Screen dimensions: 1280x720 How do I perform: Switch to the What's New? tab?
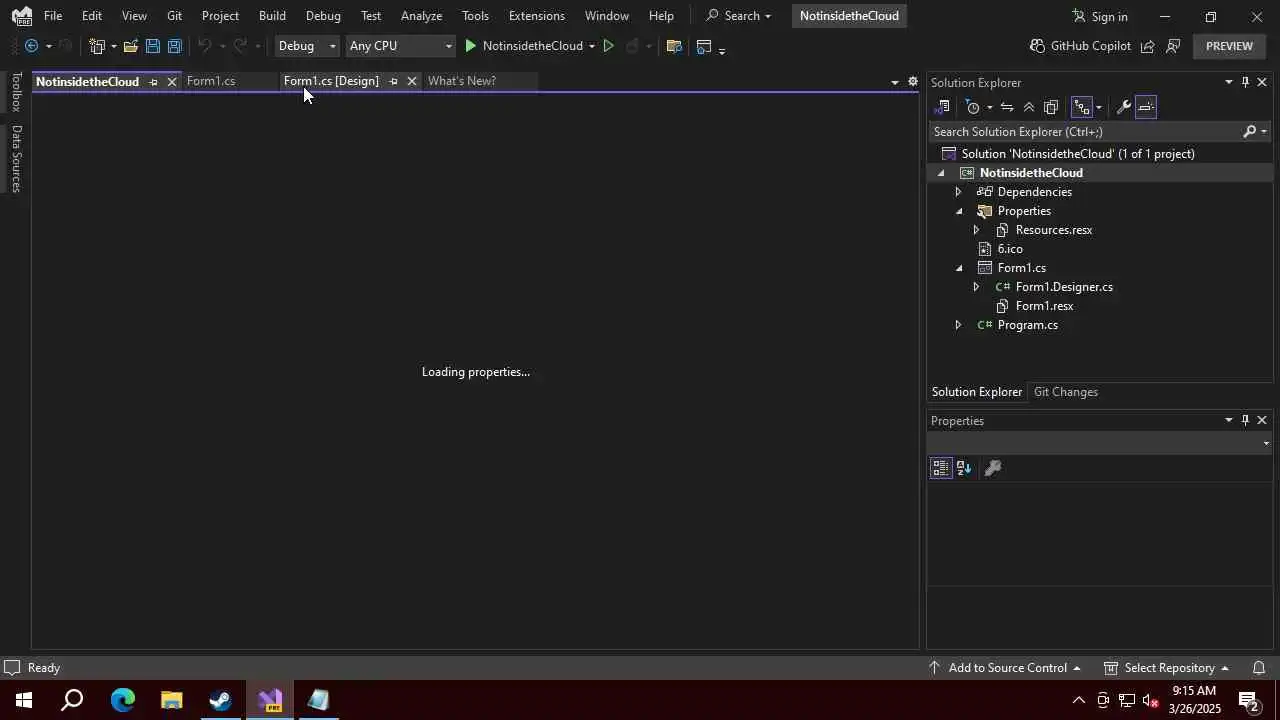point(462,81)
